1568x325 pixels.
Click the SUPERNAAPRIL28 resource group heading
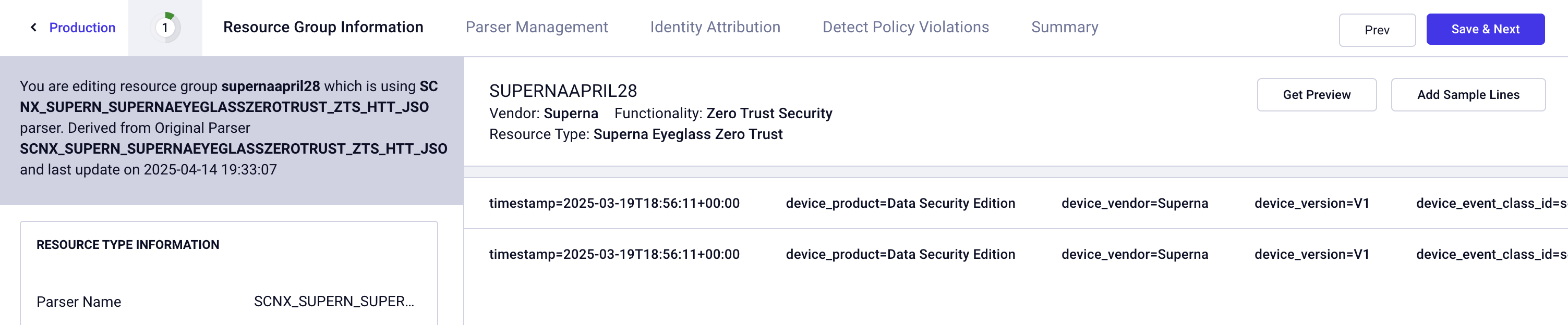[x=563, y=91]
